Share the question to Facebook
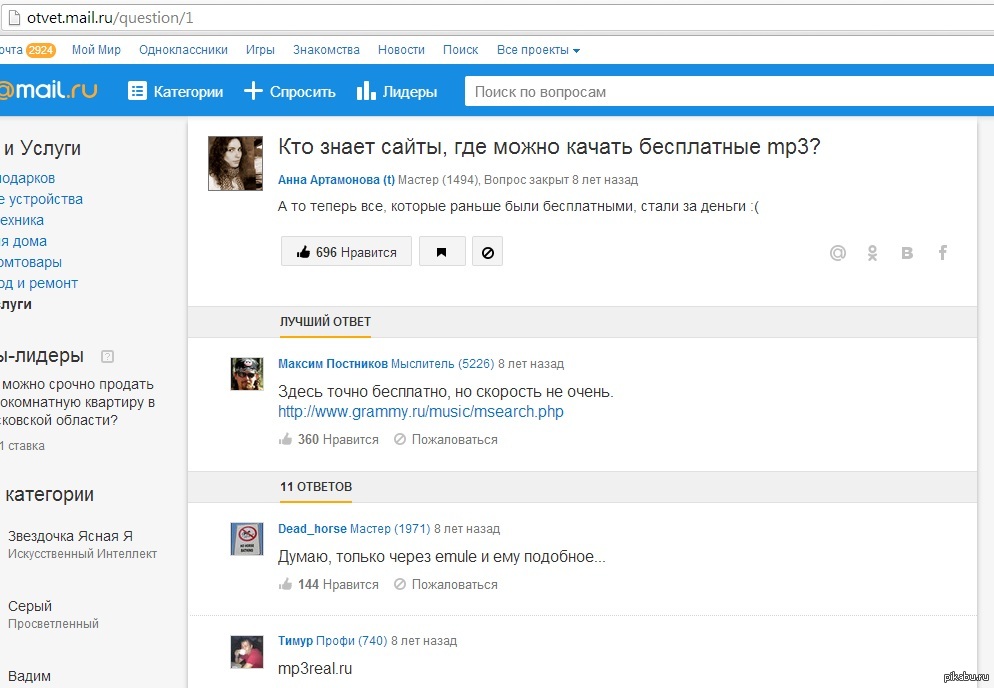 943,253
